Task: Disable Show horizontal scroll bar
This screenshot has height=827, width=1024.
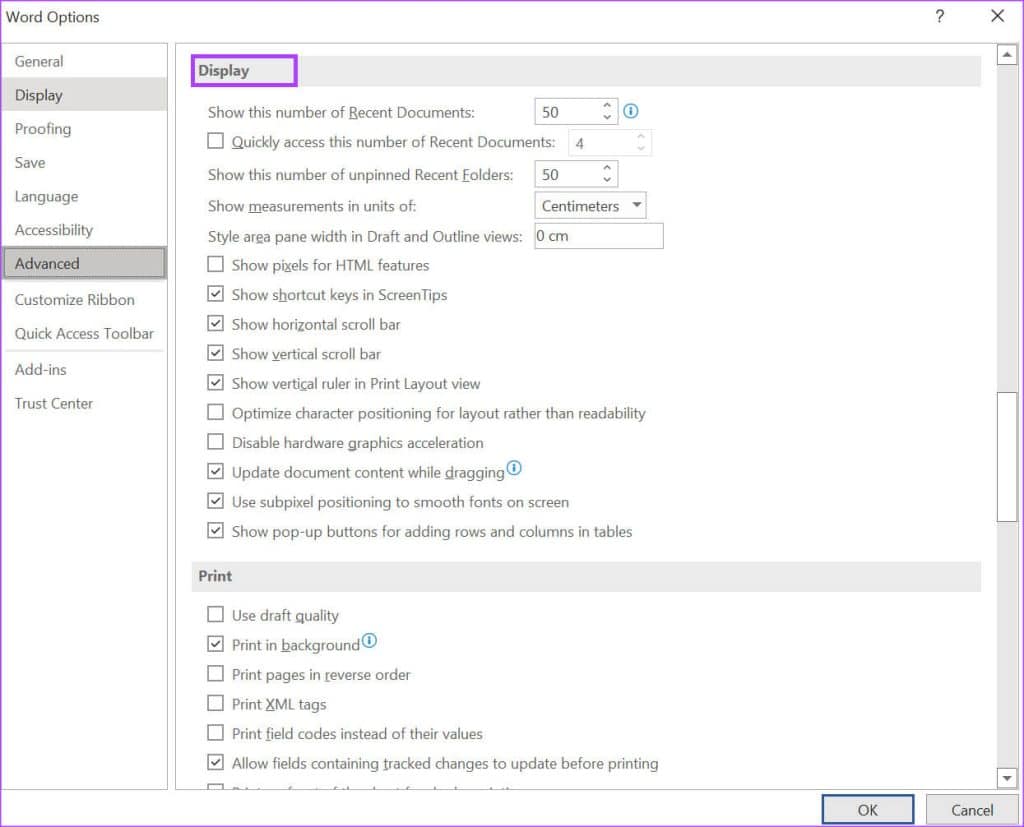Action: [x=215, y=324]
